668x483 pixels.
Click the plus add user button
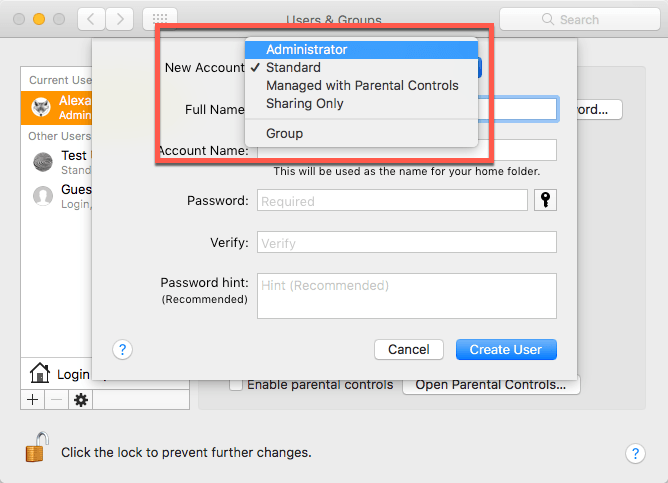point(32,400)
